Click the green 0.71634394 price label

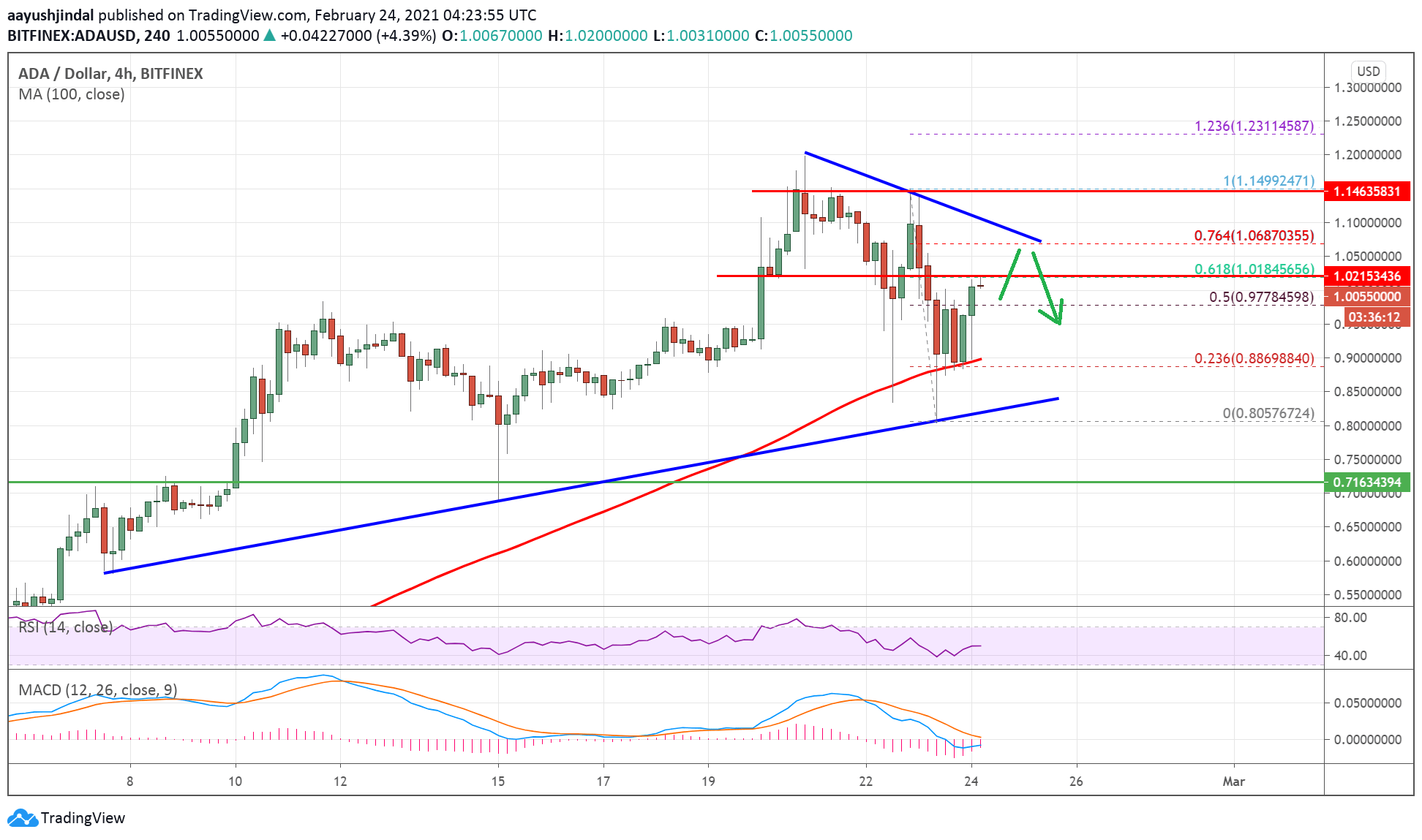[1366, 482]
